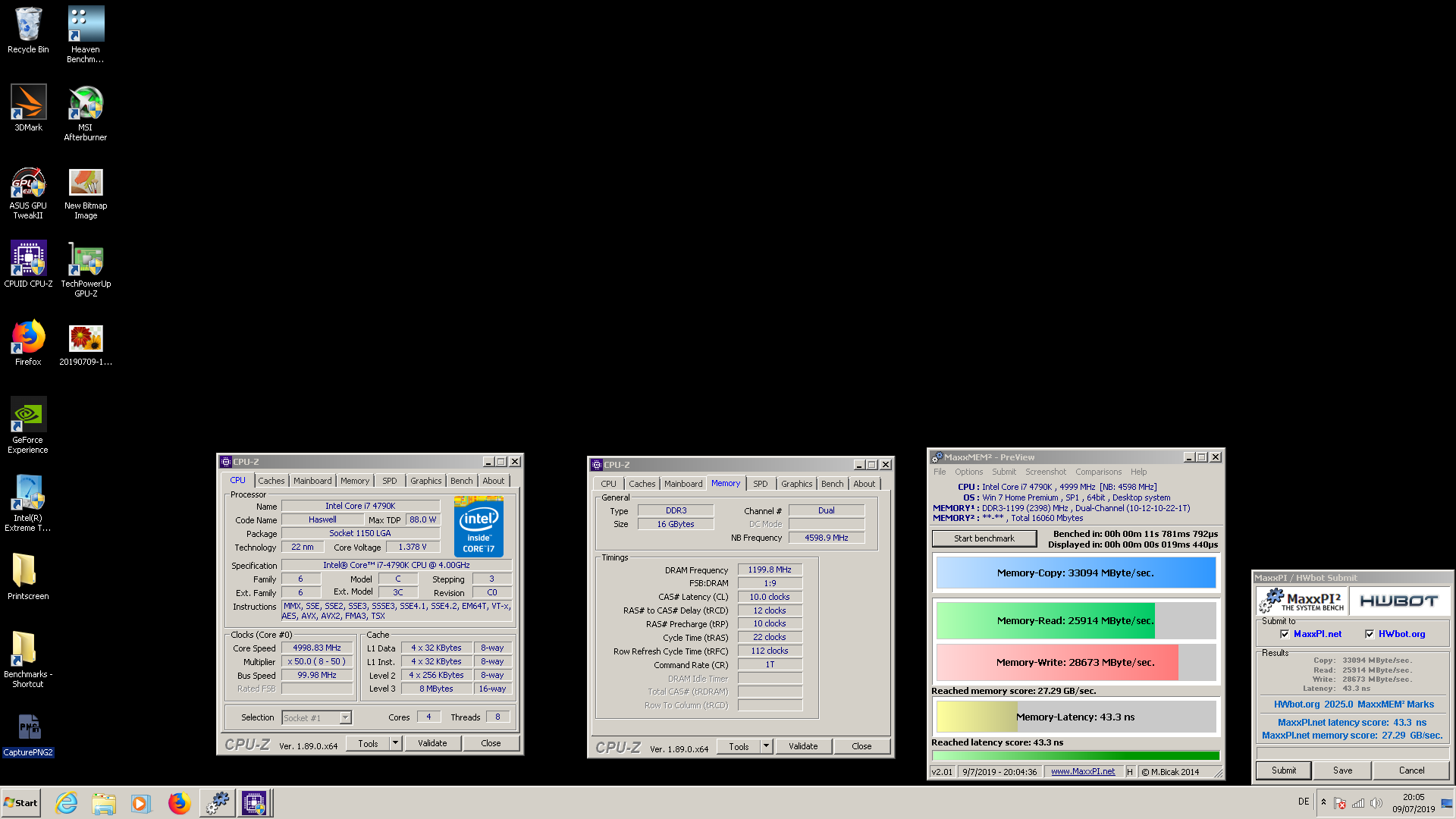Click the Windows Start button
Screen dimensions: 1456x819
point(20,803)
